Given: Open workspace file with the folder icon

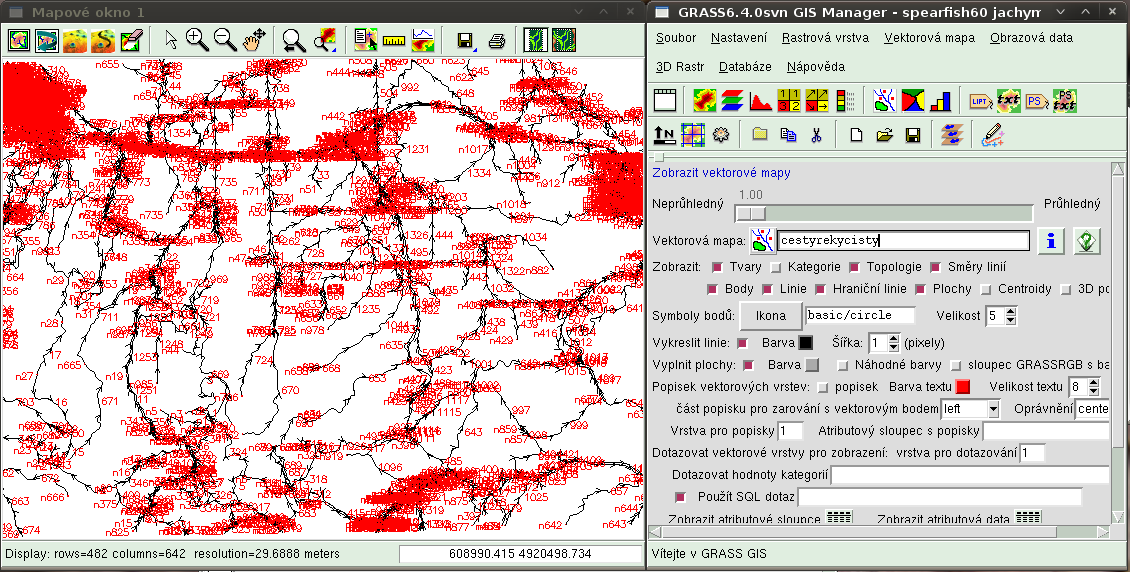Looking at the screenshot, I should click(884, 135).
